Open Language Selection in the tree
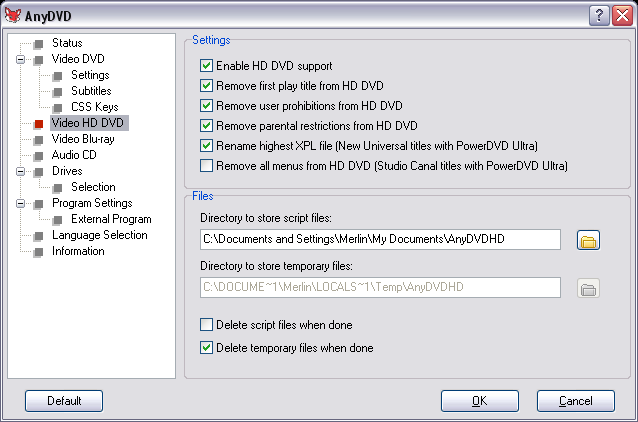The image size is (638, 422). click(x=99, y=235)
